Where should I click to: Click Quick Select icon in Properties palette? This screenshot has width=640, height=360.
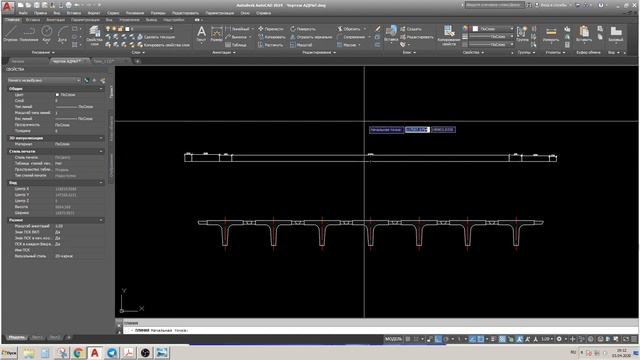point(102,80)
